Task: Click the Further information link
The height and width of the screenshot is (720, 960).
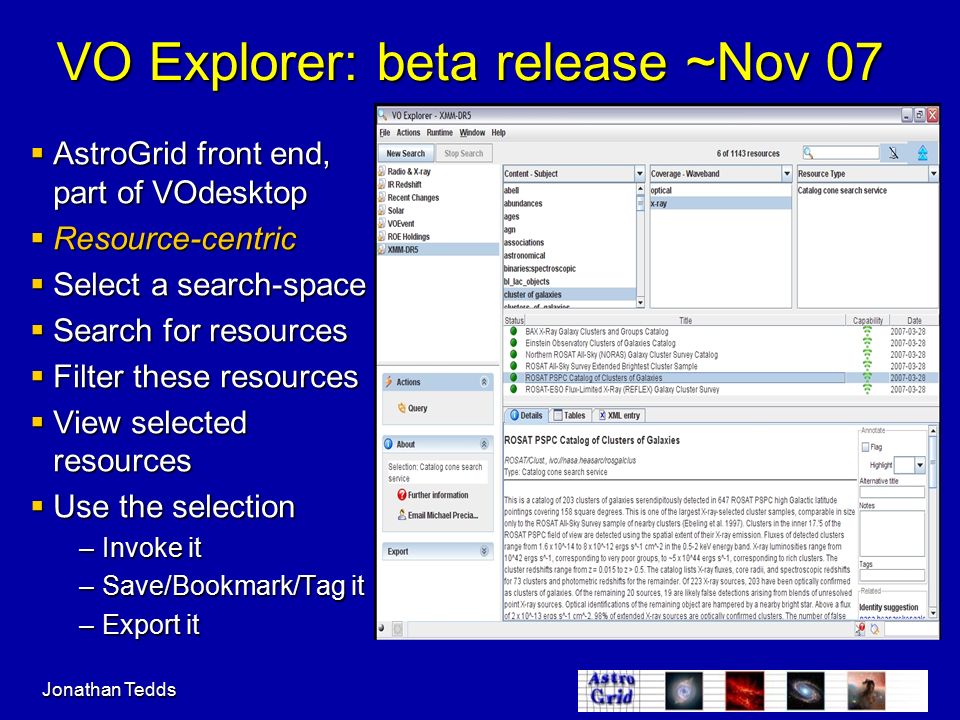Action: [438, 495]
